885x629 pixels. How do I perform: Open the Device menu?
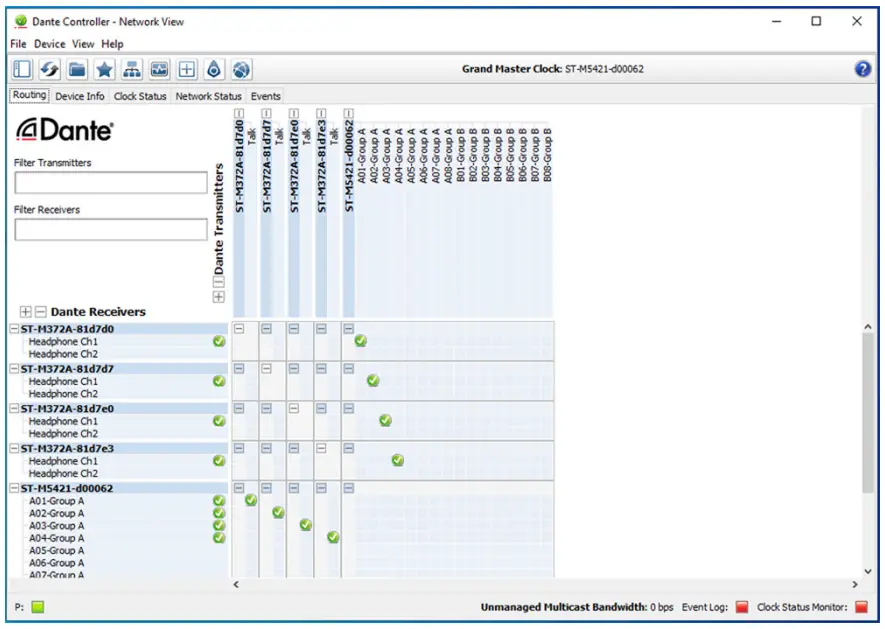coord(49,44)
